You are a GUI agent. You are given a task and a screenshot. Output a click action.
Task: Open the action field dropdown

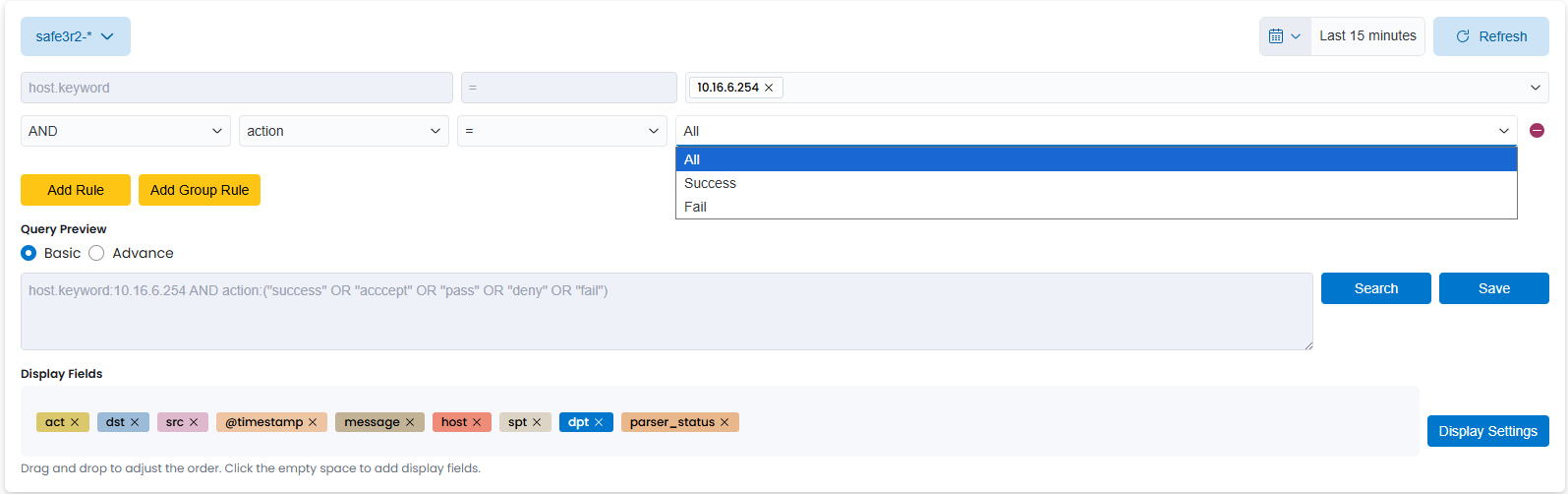coord(344,131)
